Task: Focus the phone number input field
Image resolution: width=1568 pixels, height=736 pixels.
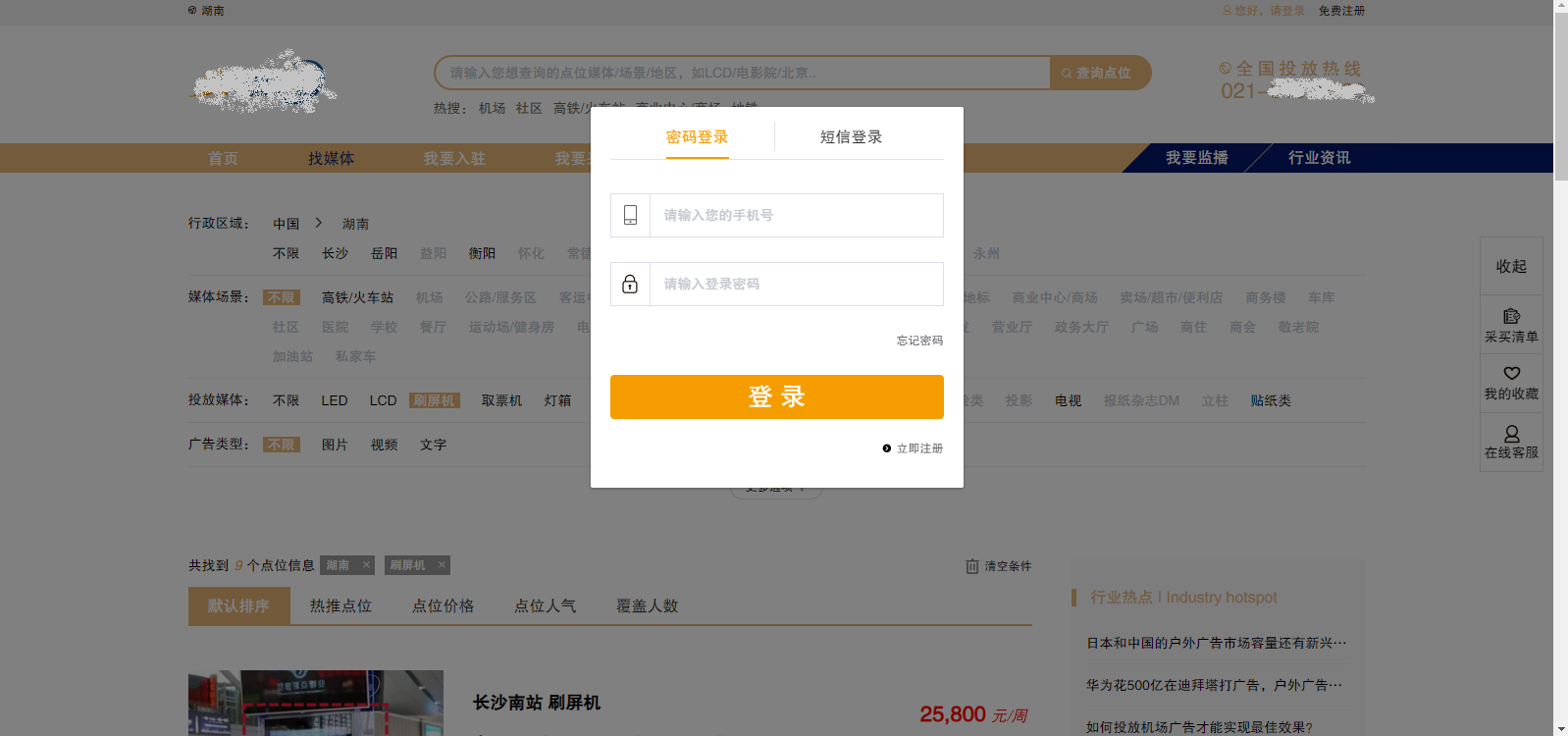Action: pyautogui.click(x=797, y=215)
